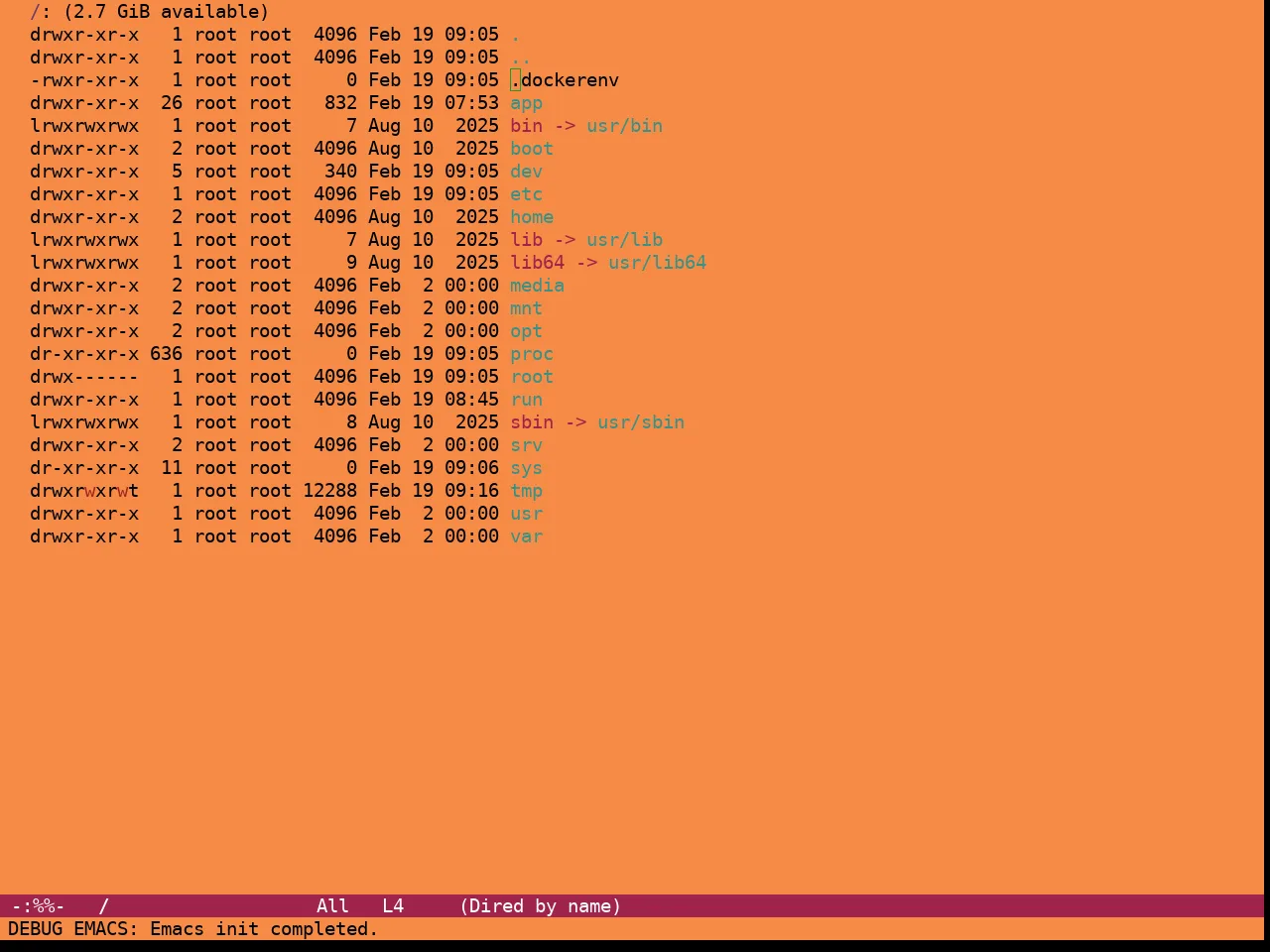
Task: Click the 636 link count of proc
Action: pos(166,354)
